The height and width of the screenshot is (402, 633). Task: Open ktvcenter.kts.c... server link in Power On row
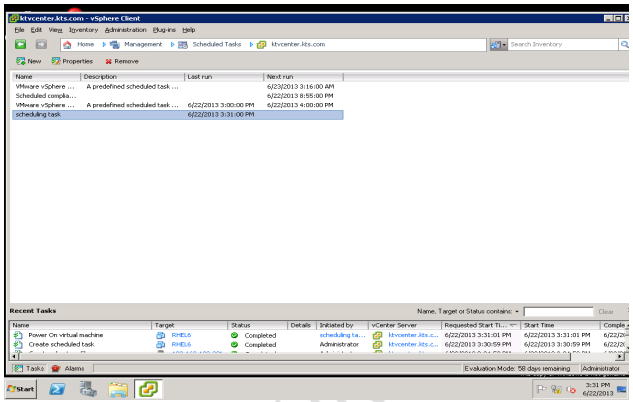413,335
